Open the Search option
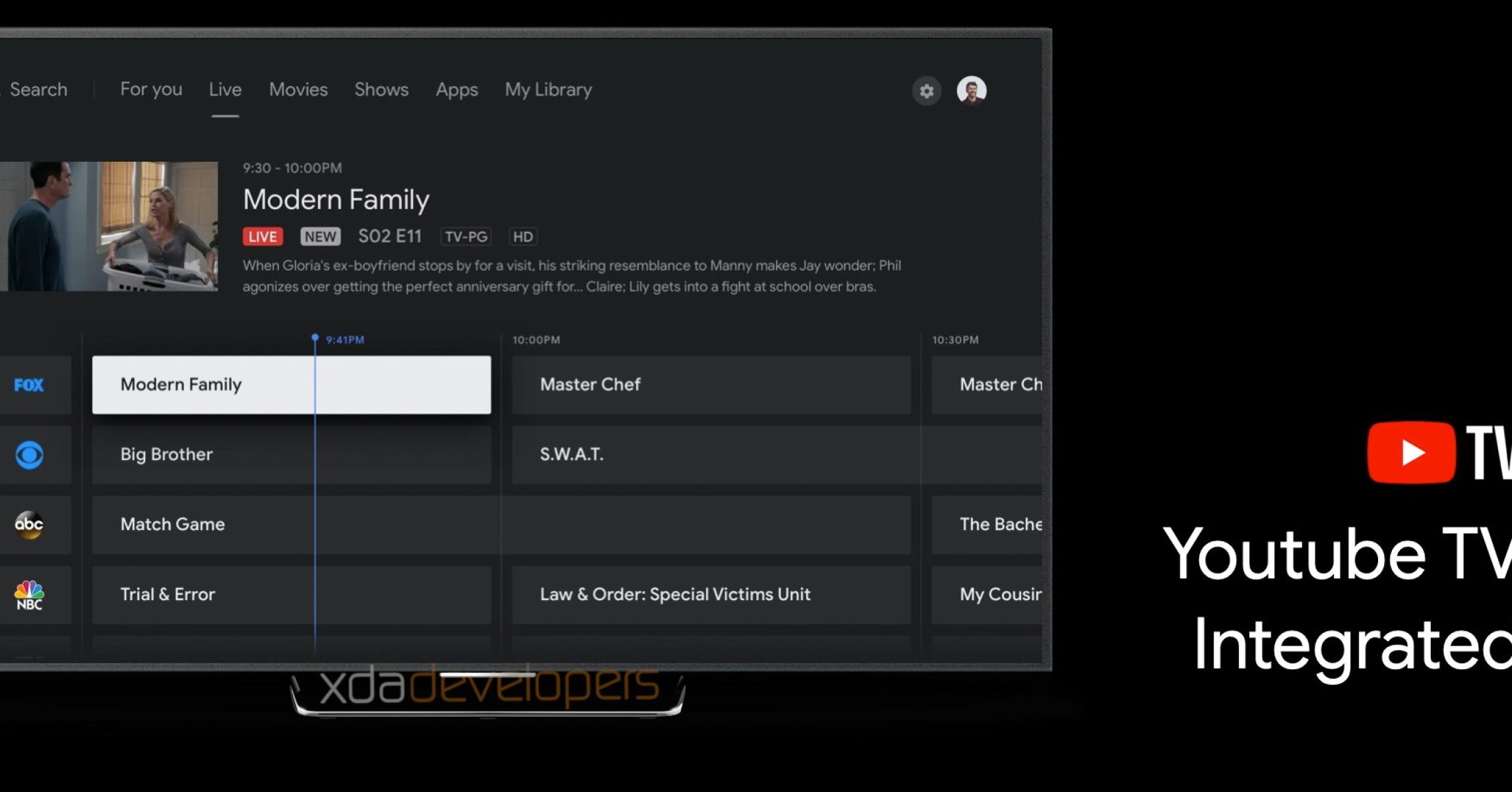The image size is (1512, 792). (x=38, y=89)
